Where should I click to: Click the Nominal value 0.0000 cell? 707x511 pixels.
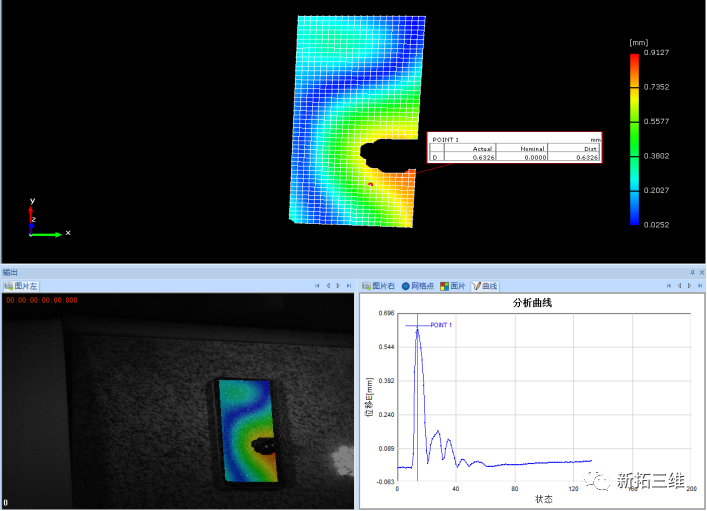click(522, 157)
